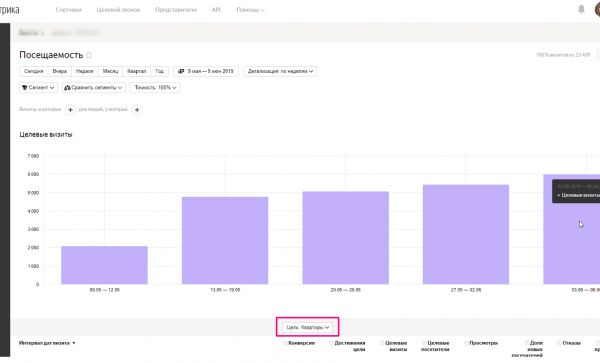Screen dimensions: 600x363
Task: Sort by Интервал дат визита column
Action: (47, 343)
